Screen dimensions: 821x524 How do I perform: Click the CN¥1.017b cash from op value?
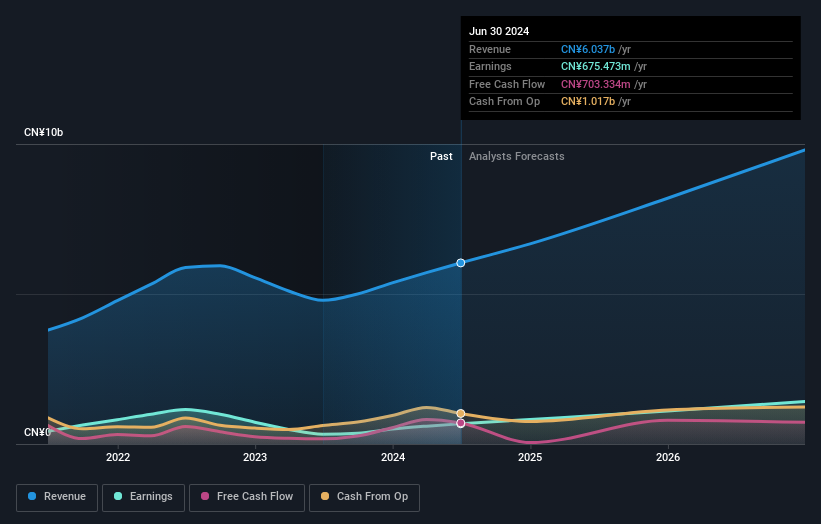[587, 102]
